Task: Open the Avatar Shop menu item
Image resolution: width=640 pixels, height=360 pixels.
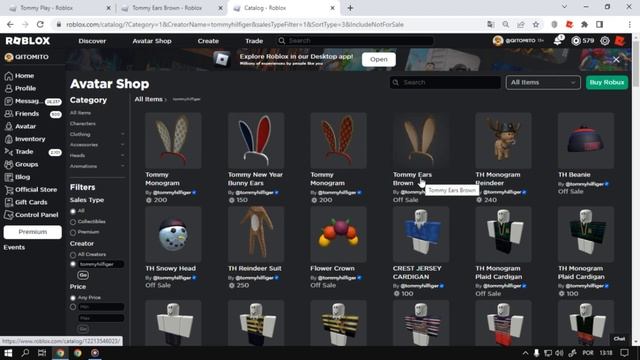Action: [x=152, y=41]
